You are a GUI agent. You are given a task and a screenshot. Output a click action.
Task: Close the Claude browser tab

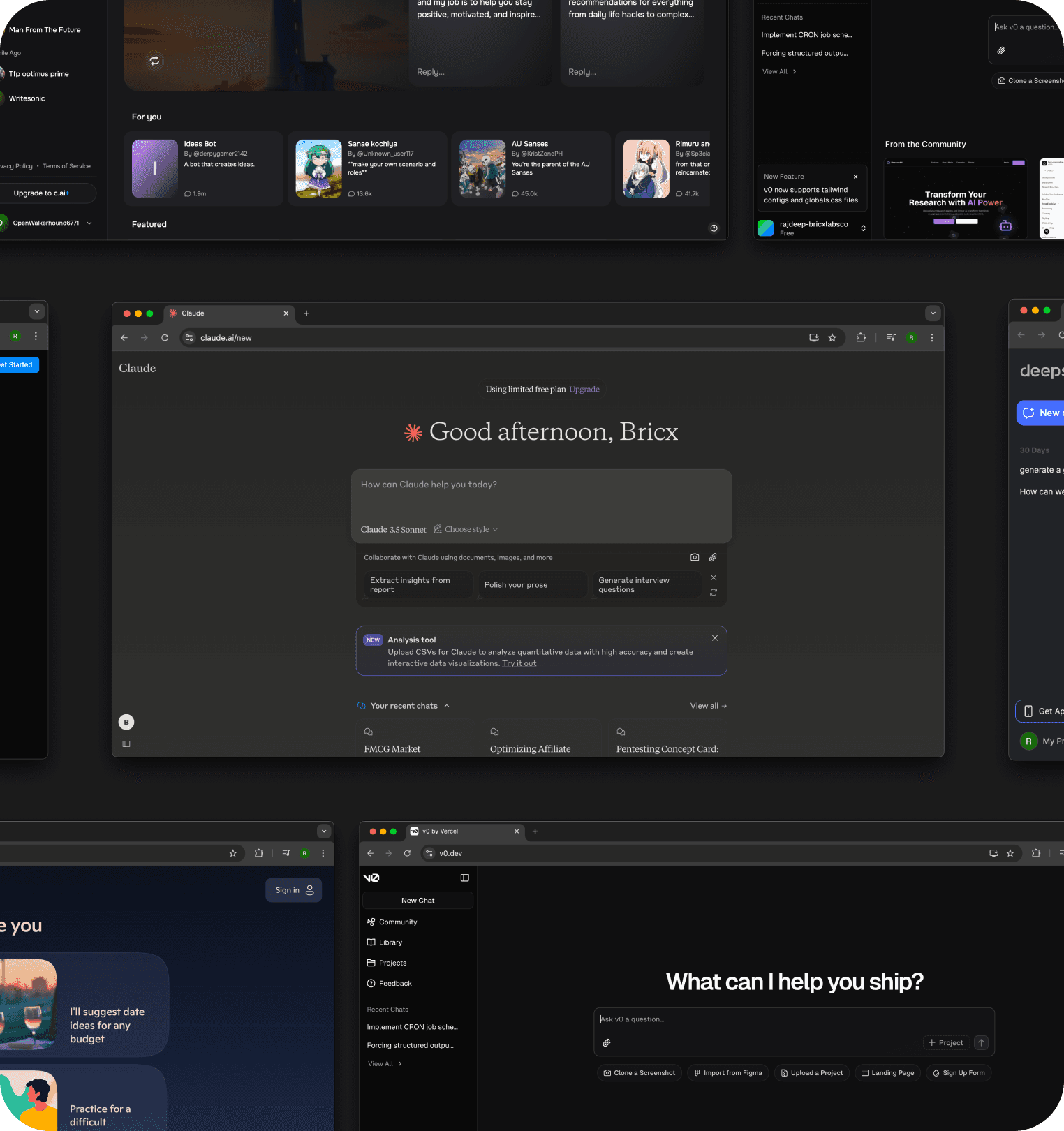(286, 313)
